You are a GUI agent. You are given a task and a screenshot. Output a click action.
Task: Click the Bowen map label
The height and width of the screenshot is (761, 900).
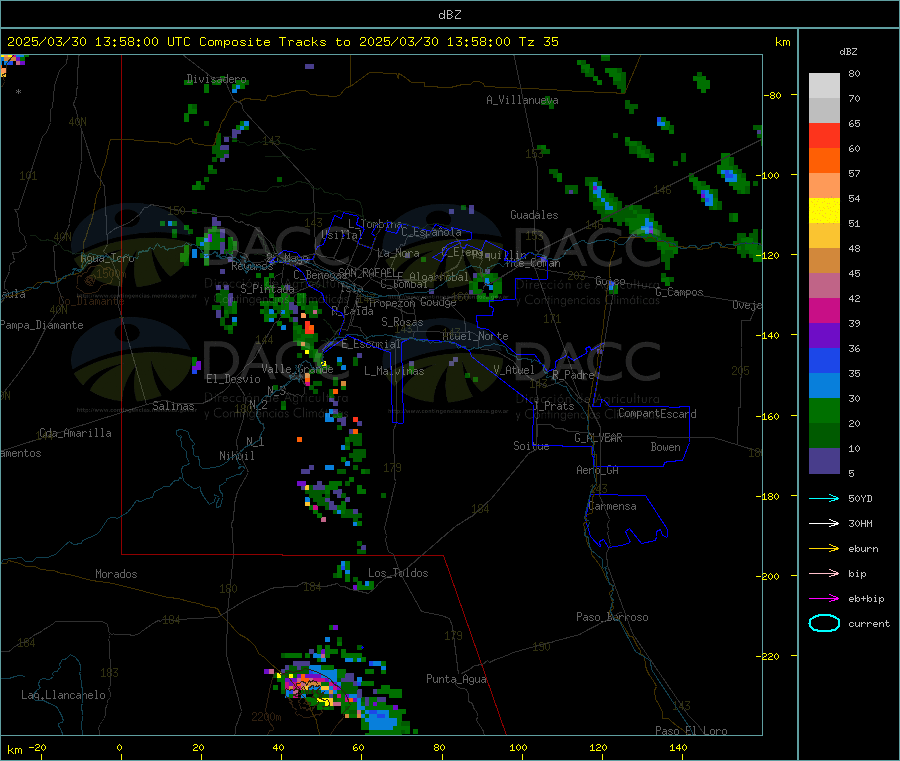665,447
